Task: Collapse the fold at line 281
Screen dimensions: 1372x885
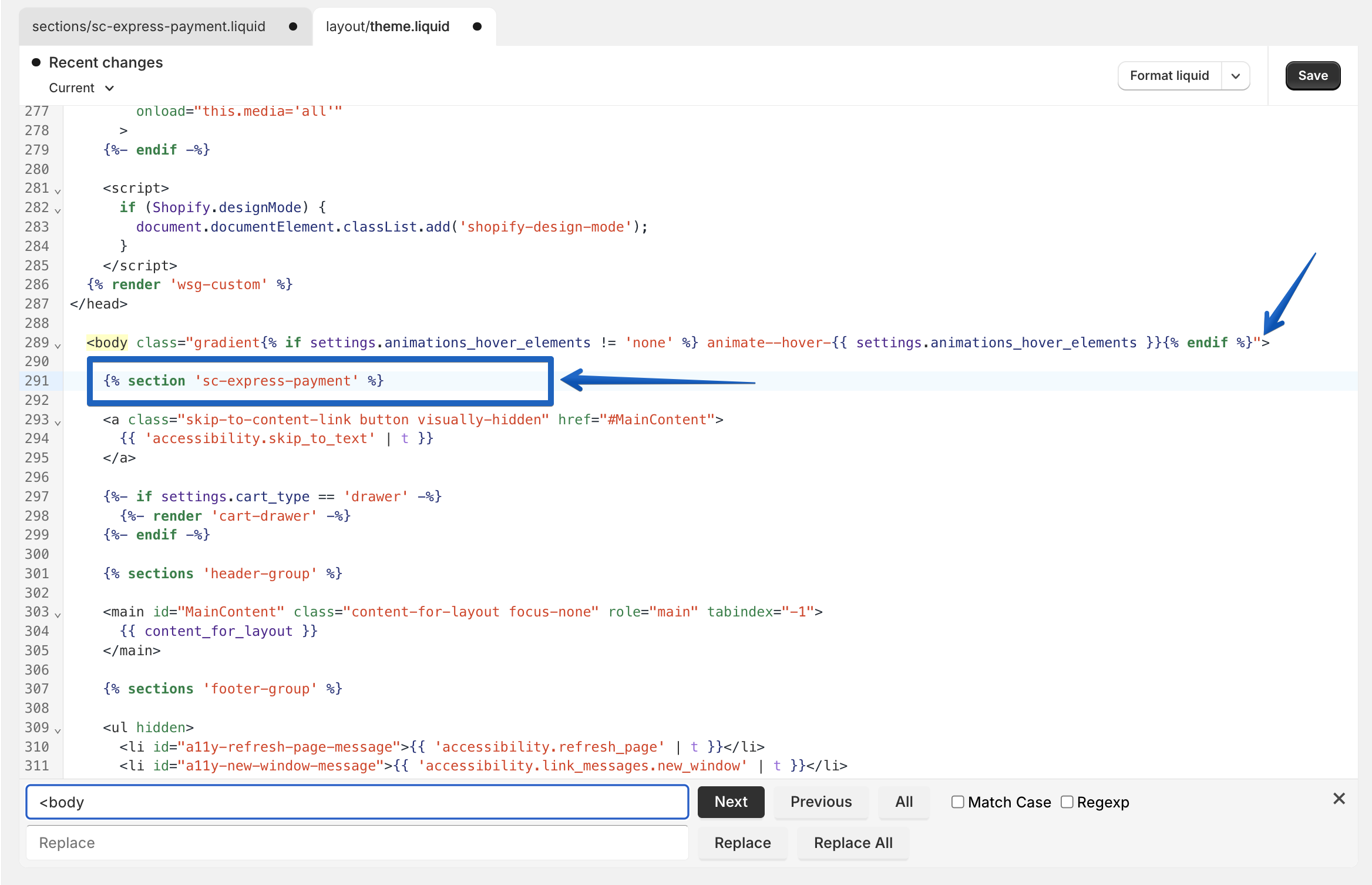Action: [x=58, y=190]
